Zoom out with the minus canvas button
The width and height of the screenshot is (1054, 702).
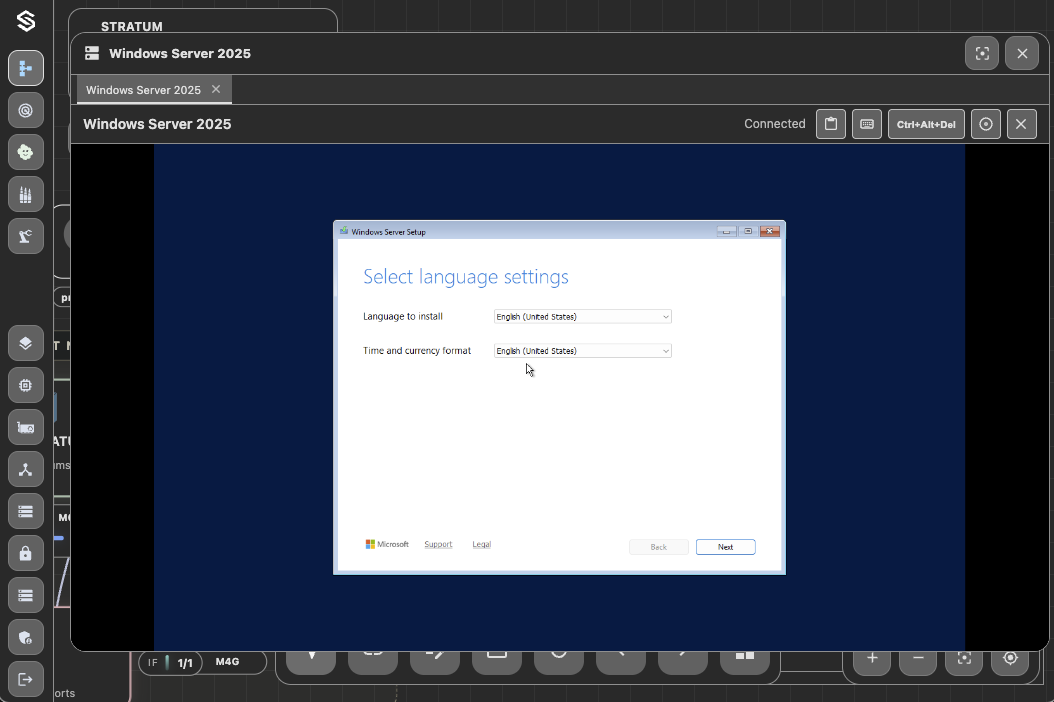[918, 658]
